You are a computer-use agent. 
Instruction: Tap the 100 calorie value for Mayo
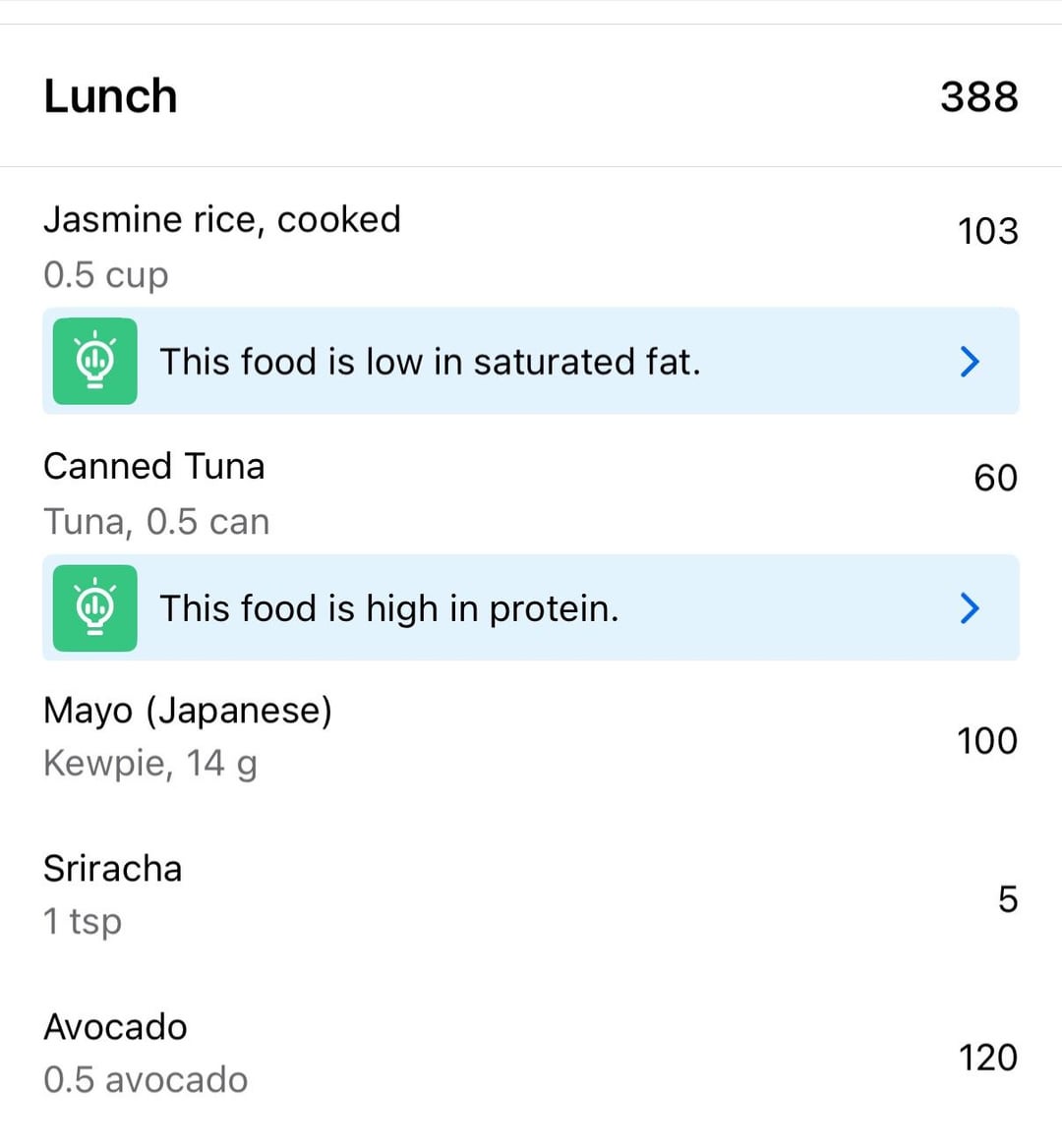click(x=987, y=740)
